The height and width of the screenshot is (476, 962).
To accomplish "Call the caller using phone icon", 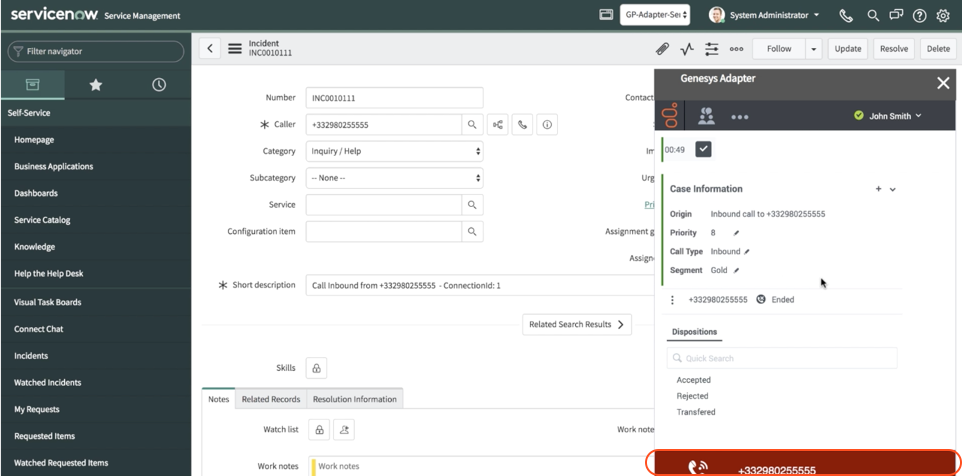I will point(522,125).
